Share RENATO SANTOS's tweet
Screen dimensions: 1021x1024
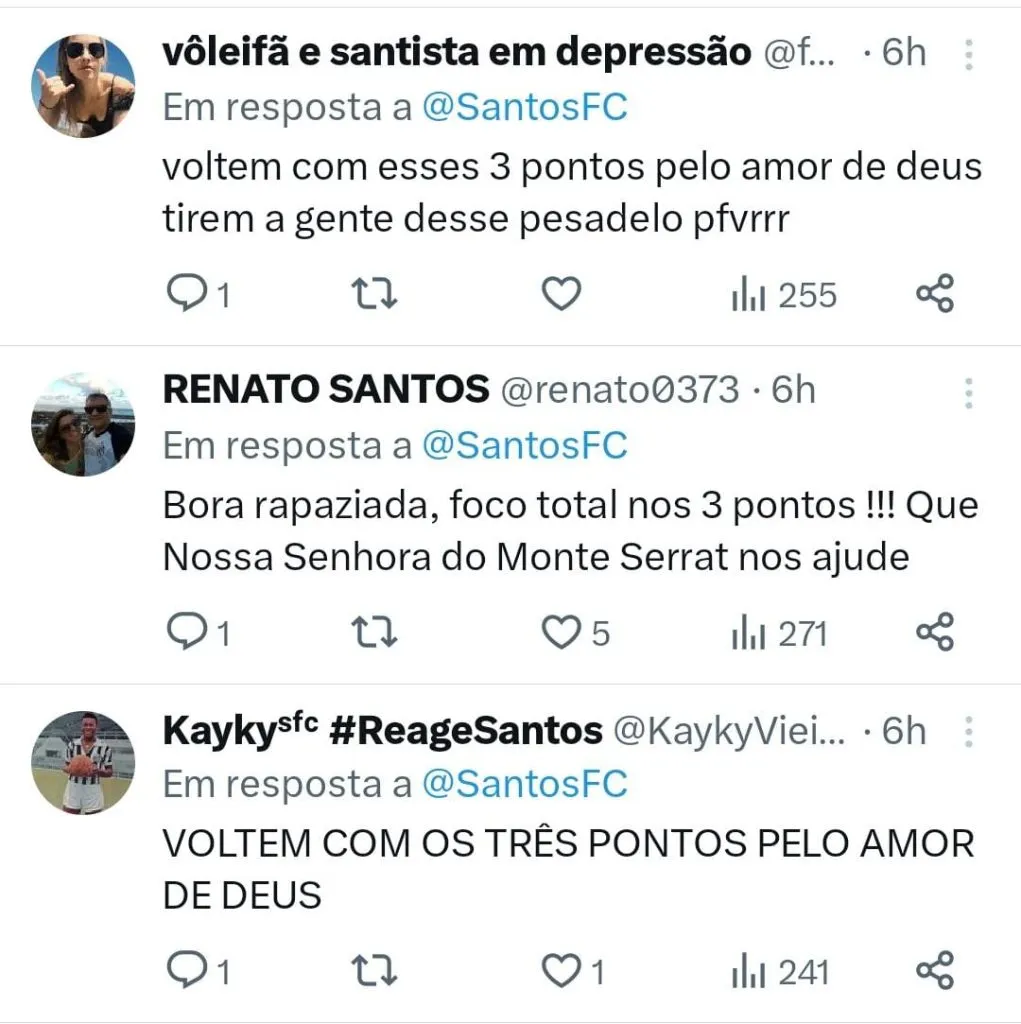pyautogui.click(x=935, y=633)
